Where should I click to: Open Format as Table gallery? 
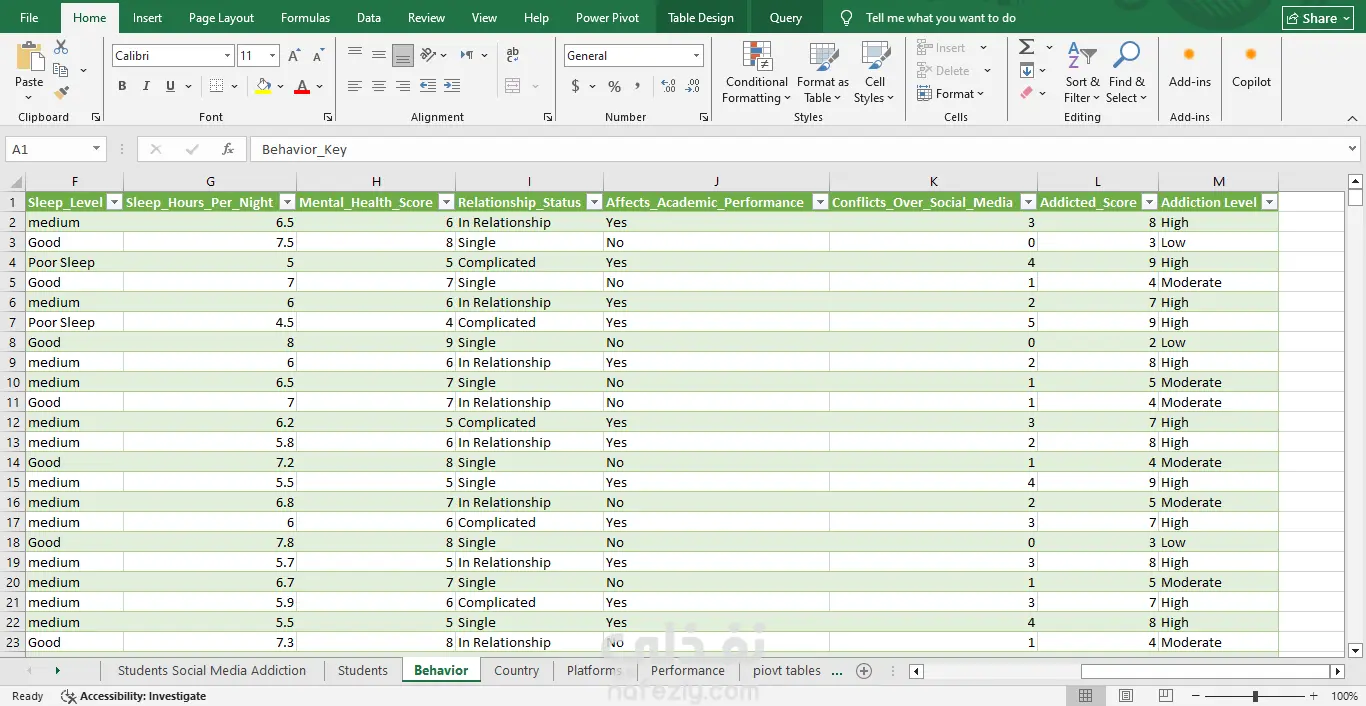pyautogui.click(x=823, y=72)
